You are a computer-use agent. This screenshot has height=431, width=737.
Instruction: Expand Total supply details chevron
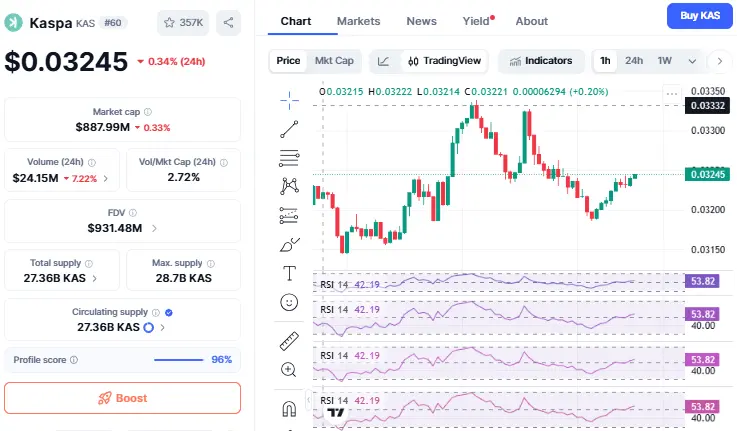(94, 279)
